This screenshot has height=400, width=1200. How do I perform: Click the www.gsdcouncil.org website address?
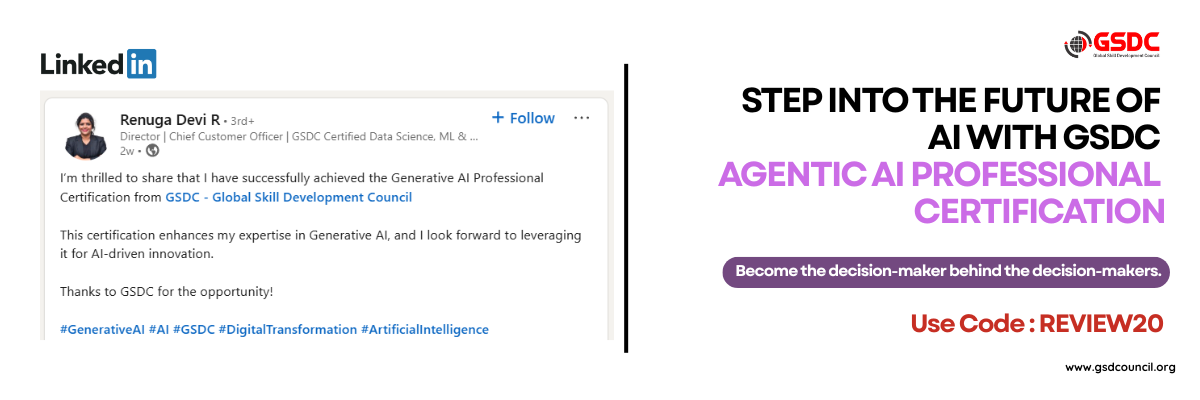pos(1120,367)
